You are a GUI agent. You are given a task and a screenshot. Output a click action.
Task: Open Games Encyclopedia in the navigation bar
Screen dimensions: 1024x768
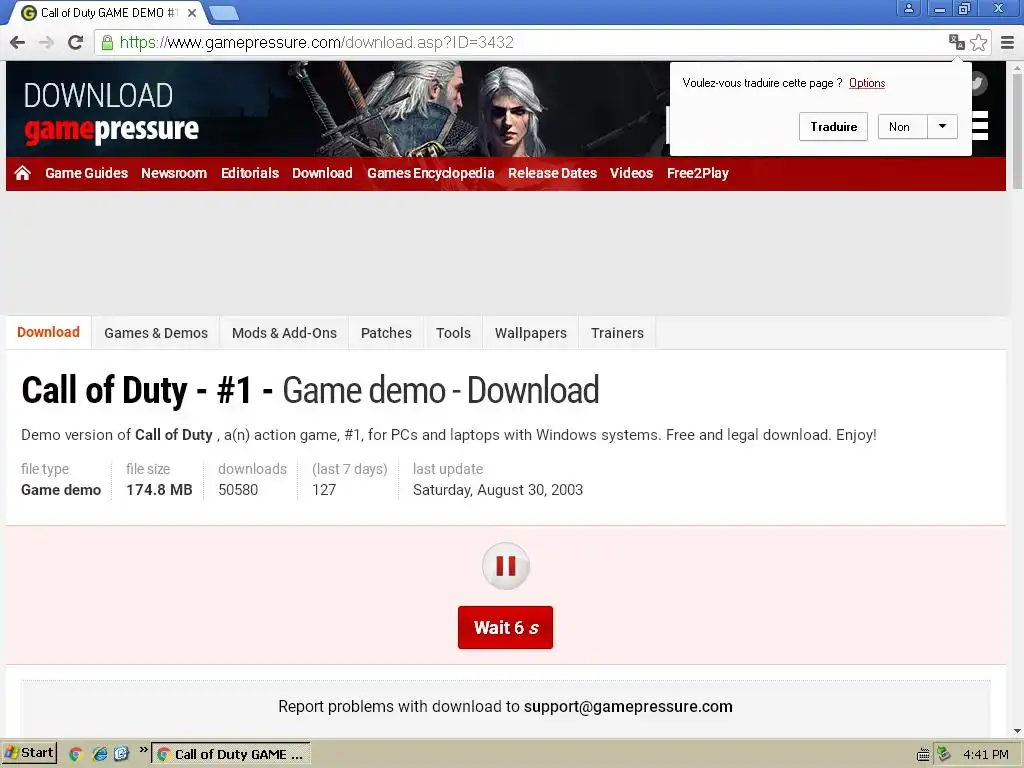click(x=430, y=173)
